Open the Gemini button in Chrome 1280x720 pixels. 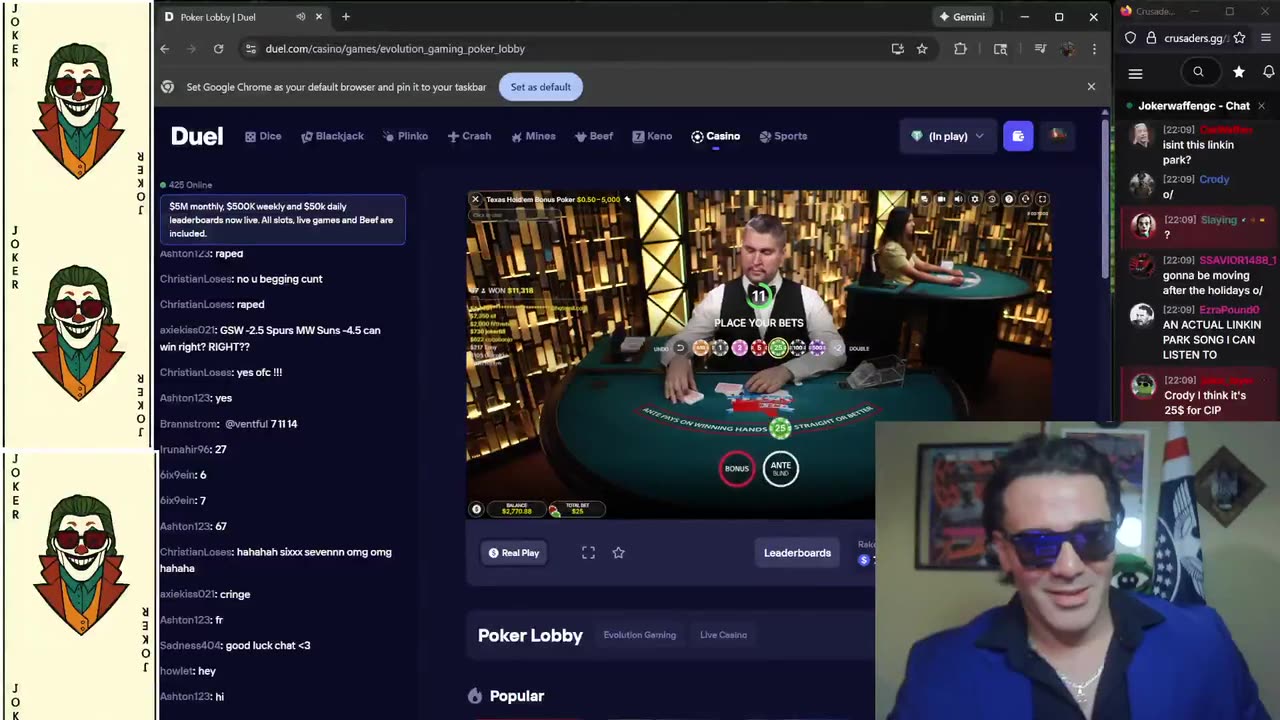pyautogui.click(x=962, y=17)
